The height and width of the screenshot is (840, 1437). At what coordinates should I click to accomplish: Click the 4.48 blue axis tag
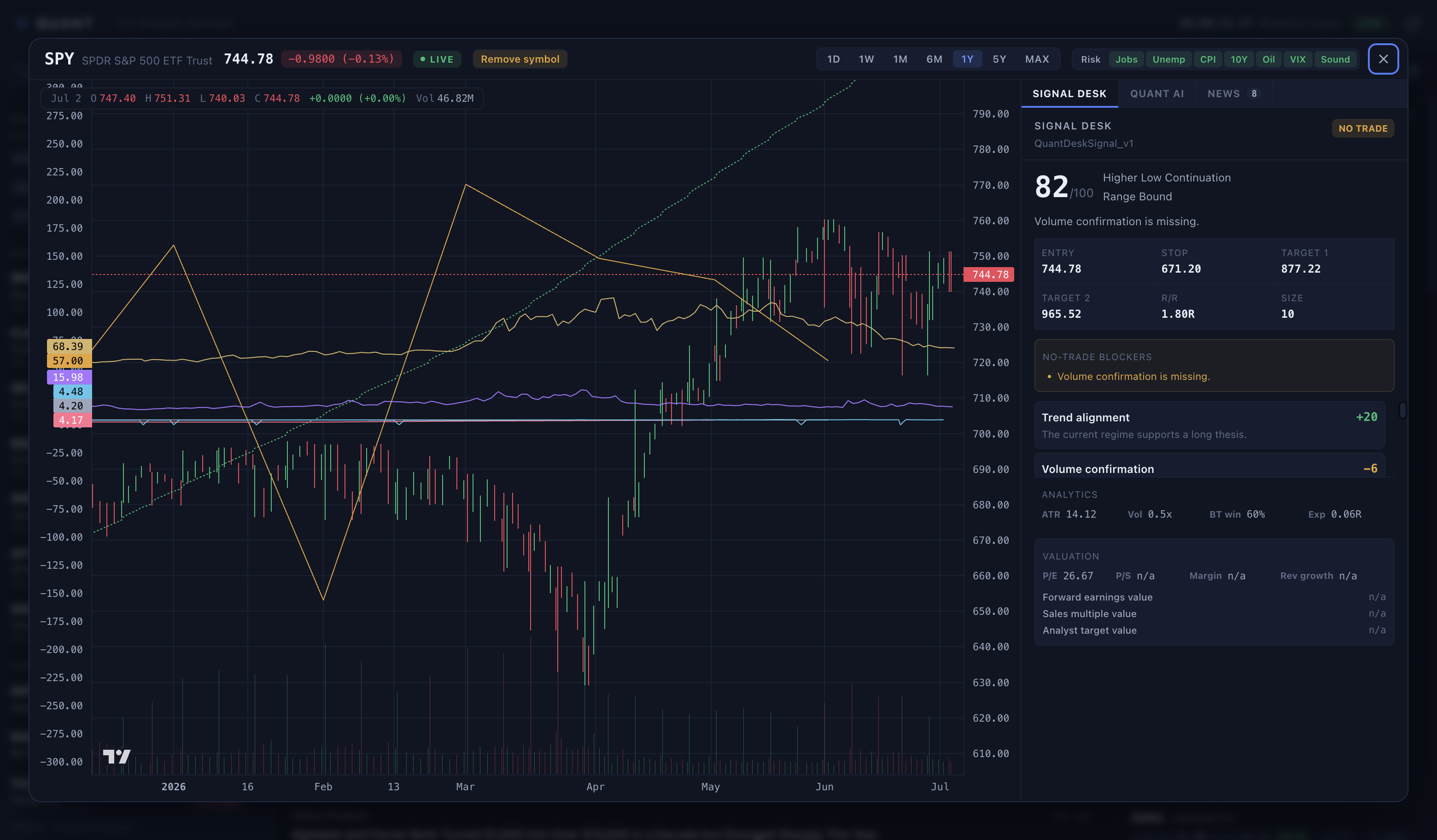(72, 391)
